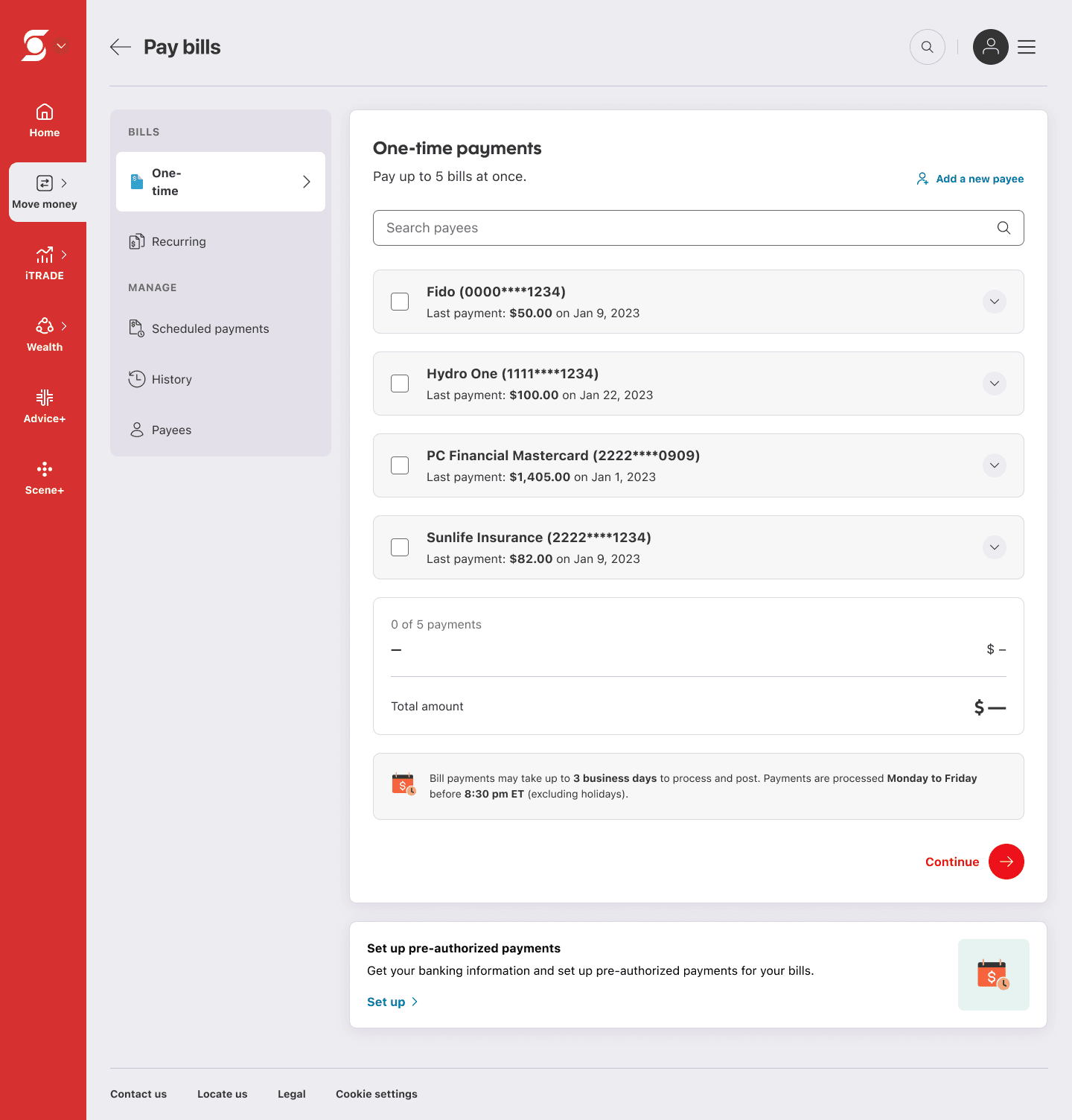Viewport: 1072px width, 1120px height.
Task: Click 'Sunlife Insurance (2222****1234)' name
Action: [539, 538]
